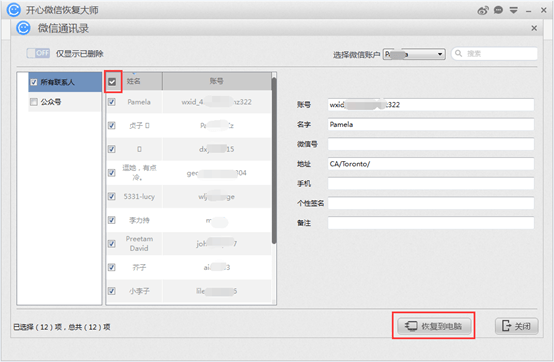554x362 pixels.
Task: Click the search magnifier icon
Action: pyautogui.click(x=459, y=53)
